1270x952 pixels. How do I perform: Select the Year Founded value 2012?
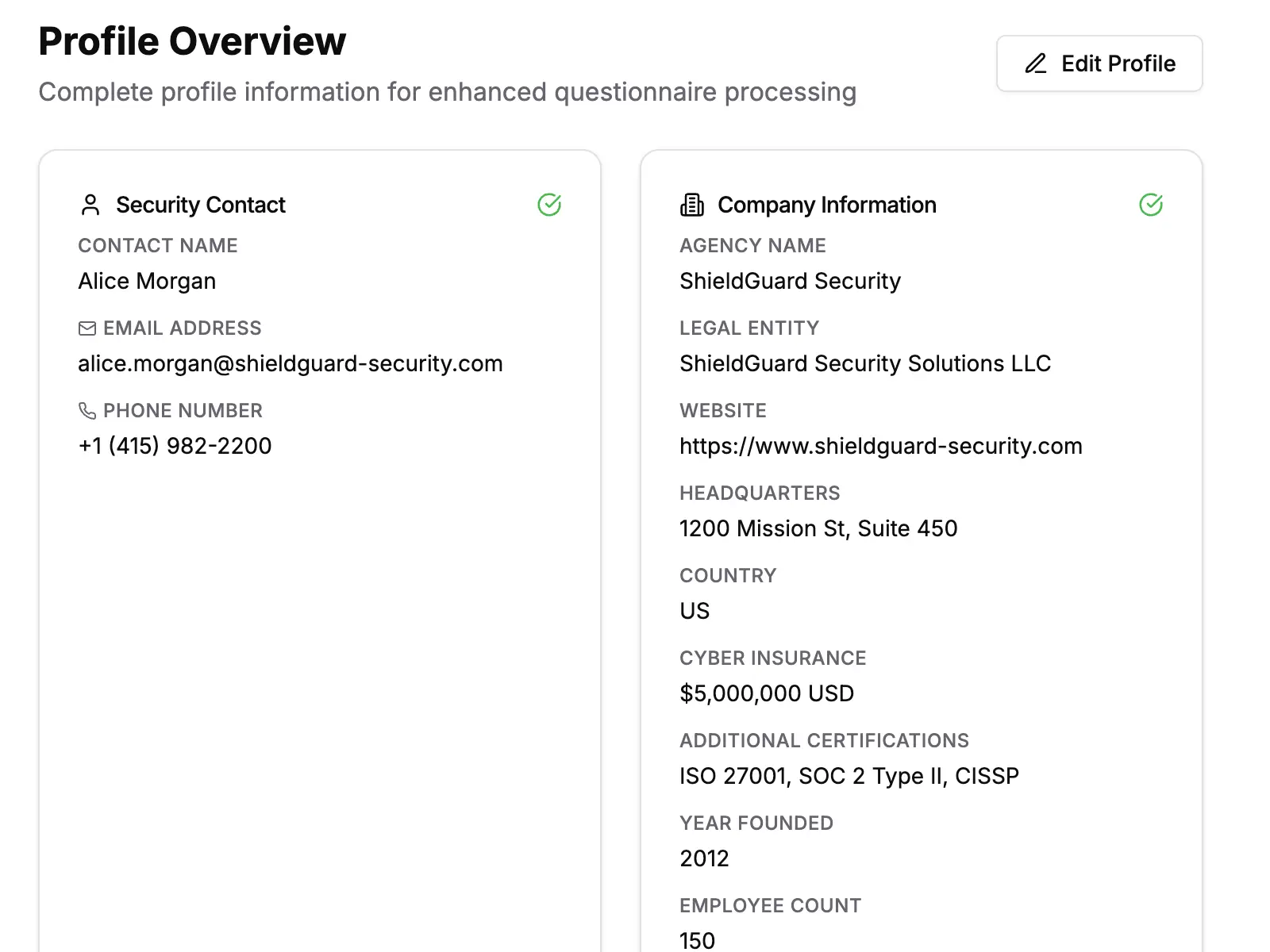click(704, 858)
